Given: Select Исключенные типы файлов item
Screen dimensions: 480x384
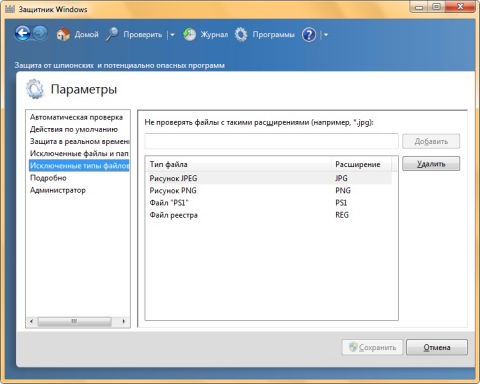Looking at the screenshot, I should point(79,165).
